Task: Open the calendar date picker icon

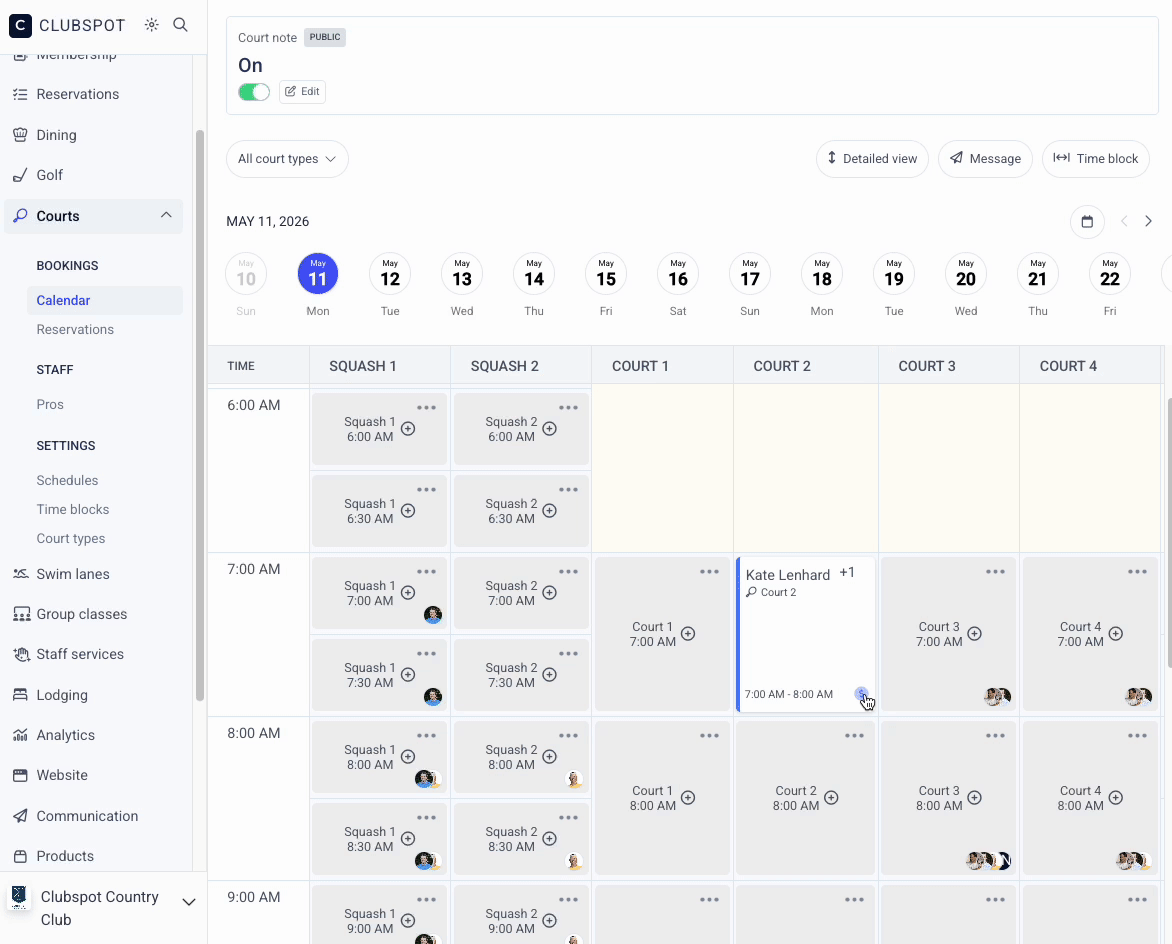Action: (1087, 222)
